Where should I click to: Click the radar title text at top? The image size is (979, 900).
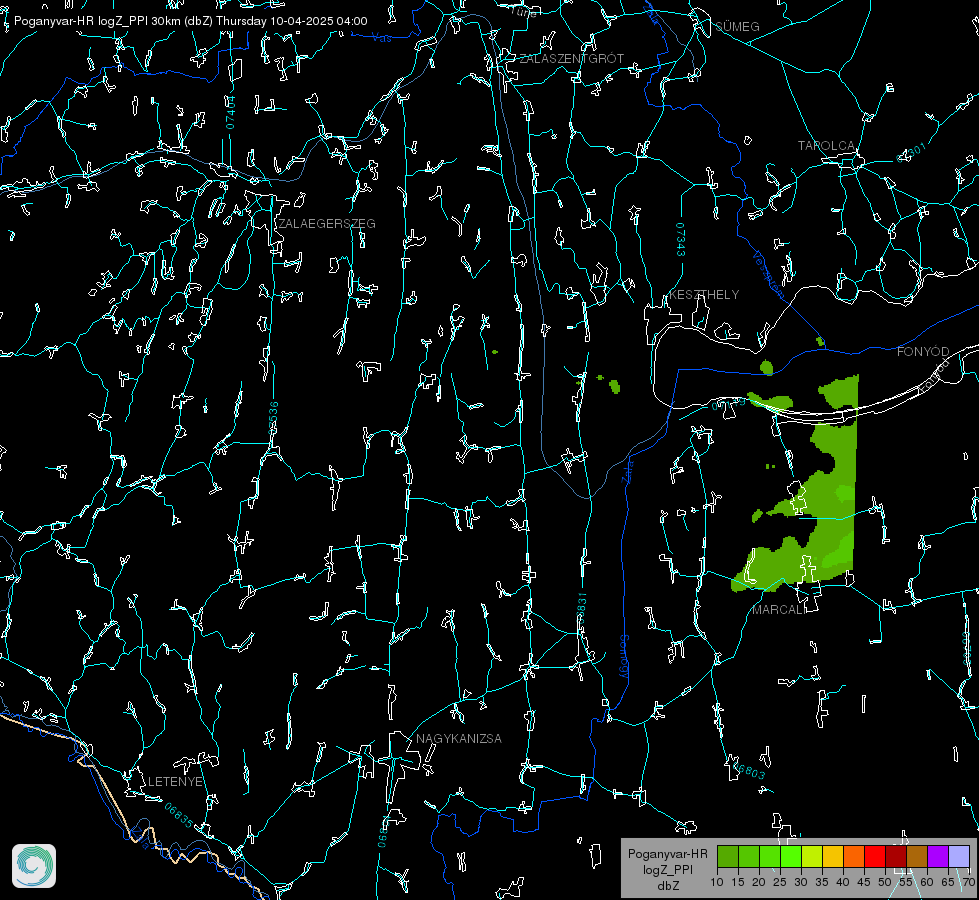[x=190, y=21]
